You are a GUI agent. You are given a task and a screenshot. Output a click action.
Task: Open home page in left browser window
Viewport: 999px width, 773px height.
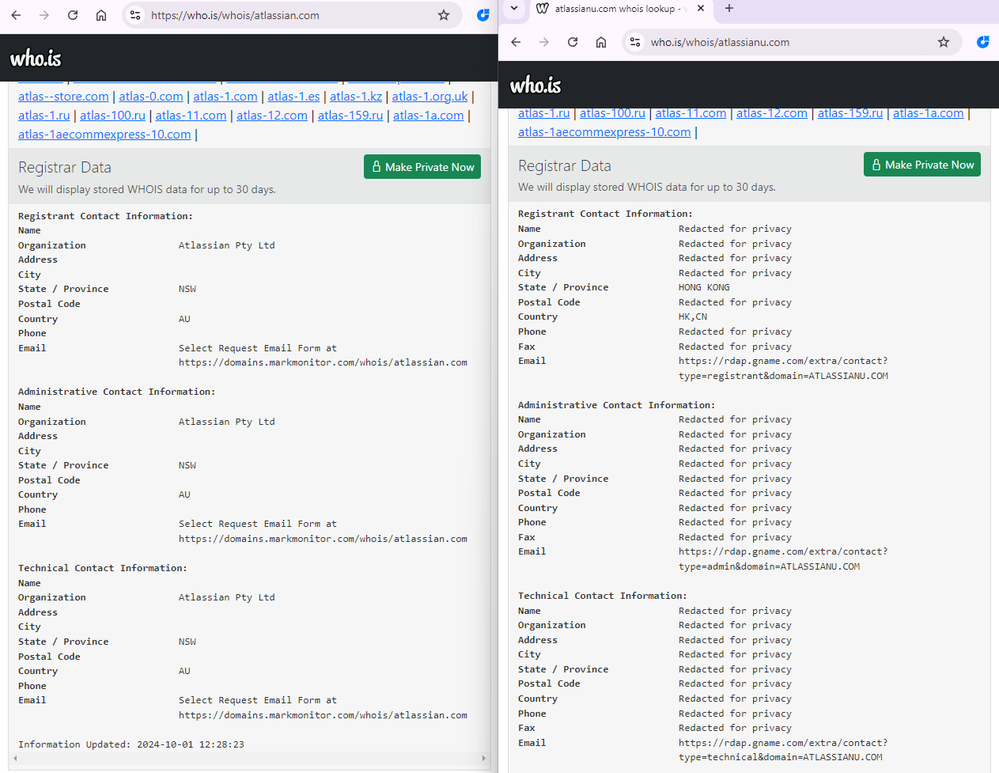[101, 15]
